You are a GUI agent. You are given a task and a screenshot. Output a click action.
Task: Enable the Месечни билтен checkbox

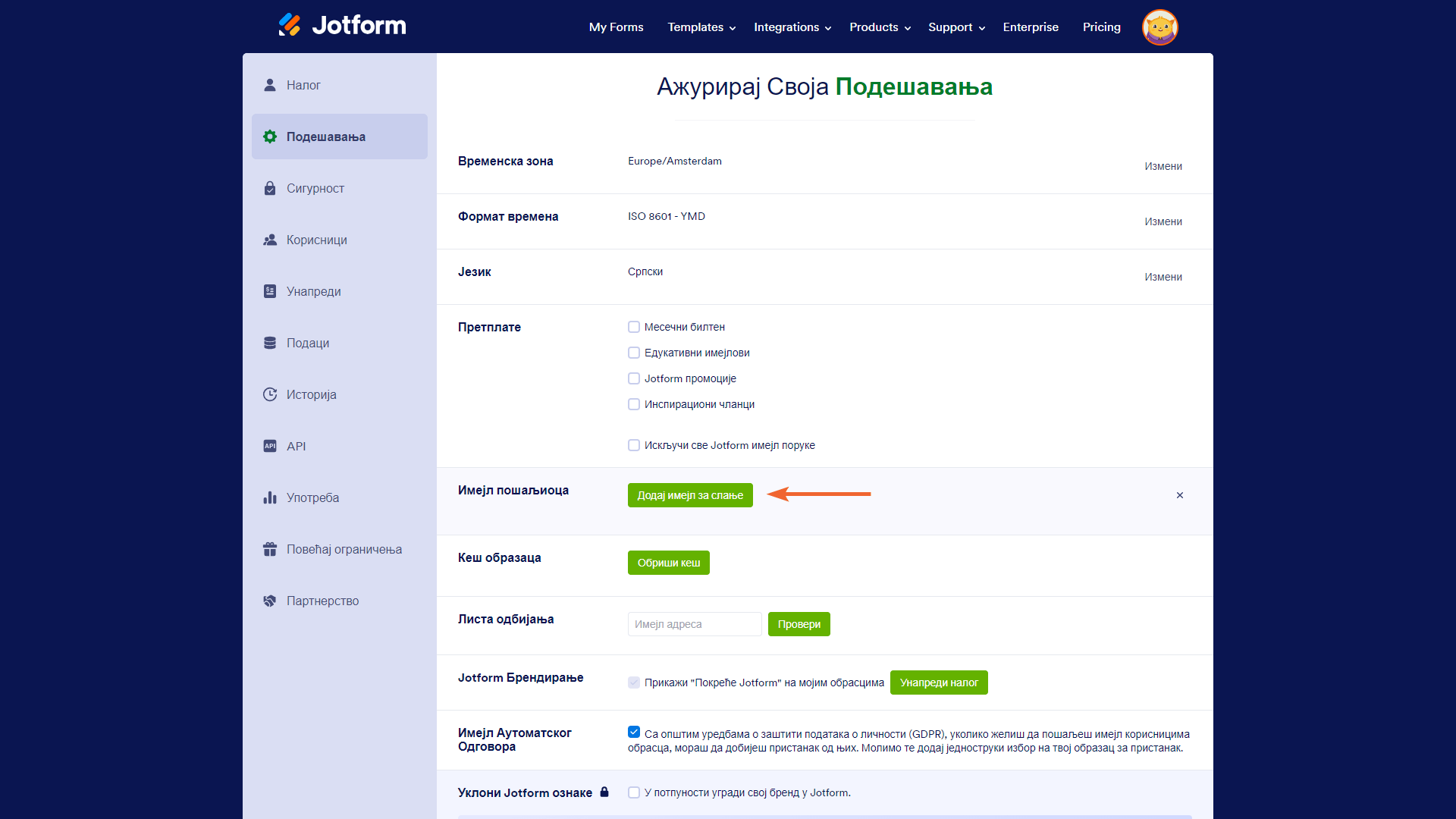coord(634,327)
